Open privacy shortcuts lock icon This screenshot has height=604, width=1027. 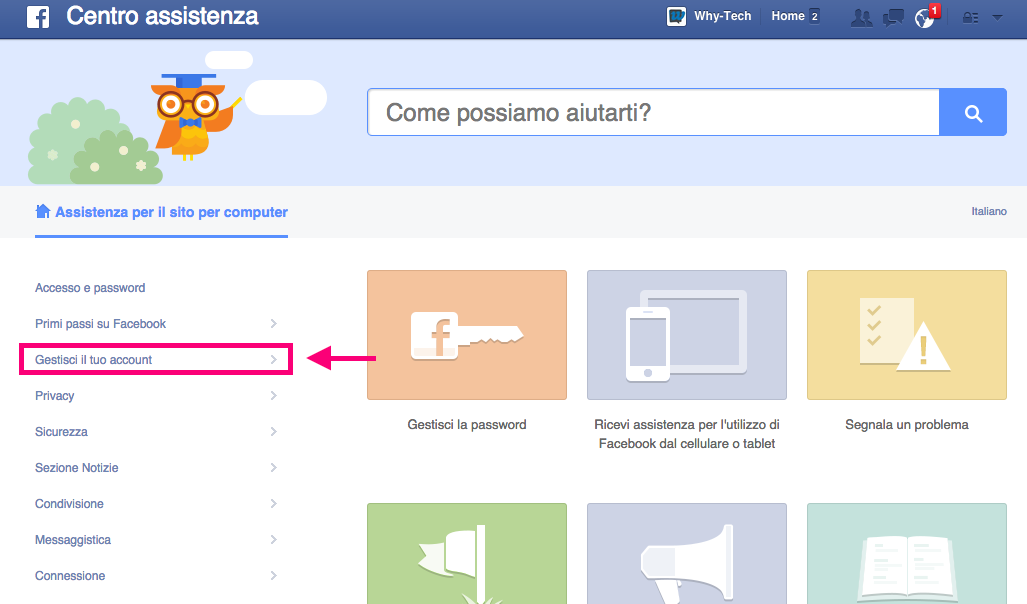pos(970,18)
